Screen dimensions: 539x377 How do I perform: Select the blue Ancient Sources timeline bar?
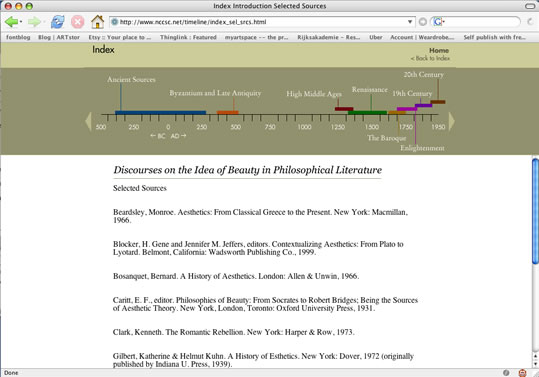coord(161,112)
